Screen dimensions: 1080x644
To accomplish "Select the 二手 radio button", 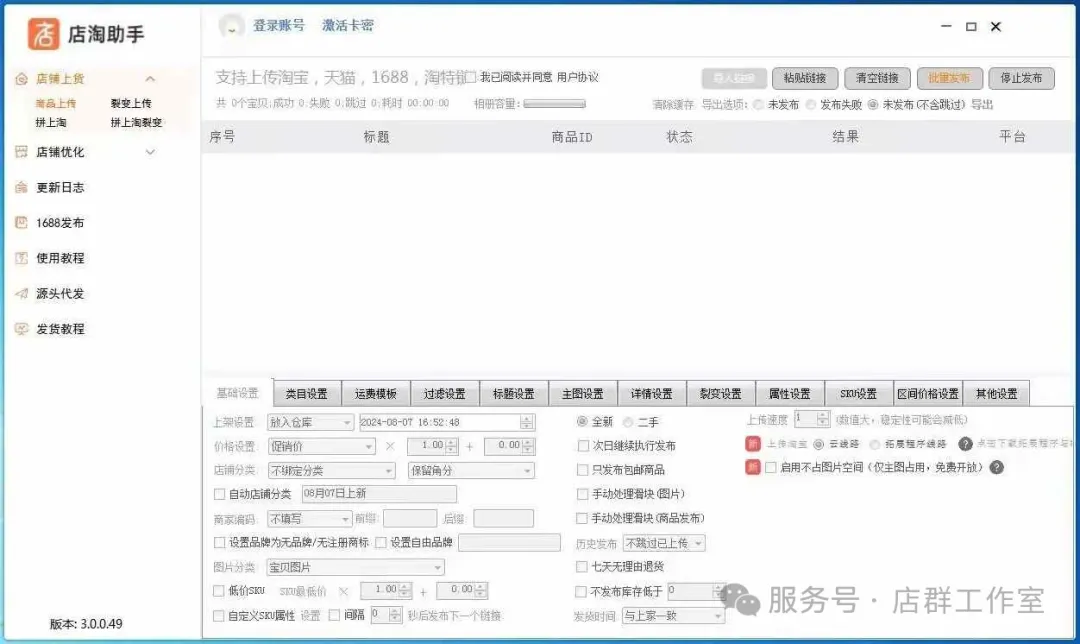I will (x=628, y=422).
